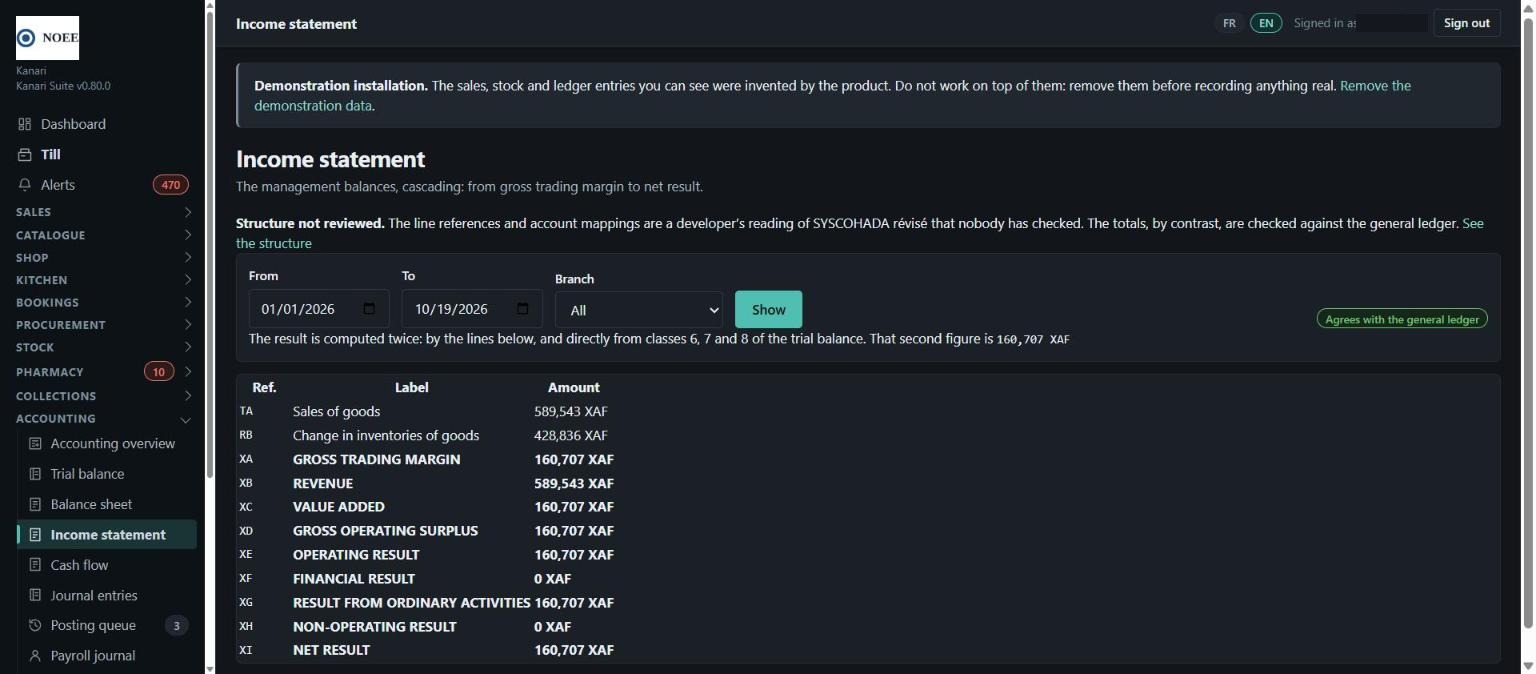This screenshot has width=1536, height=674.
Task: Click the Balance sheet icon
Action: [x=35, y=505]
